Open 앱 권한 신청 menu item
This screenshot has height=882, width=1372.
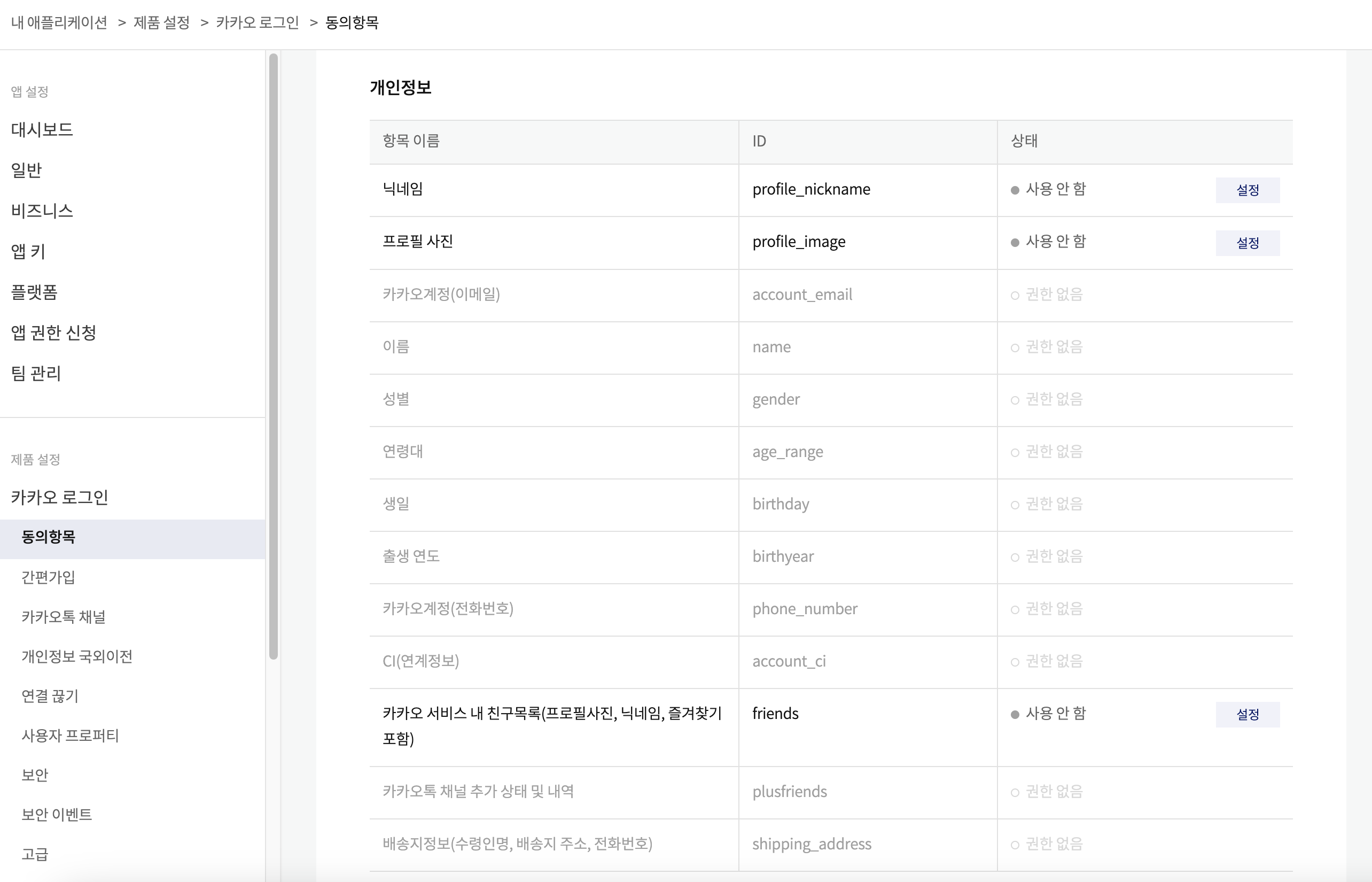tap(53, 332)
